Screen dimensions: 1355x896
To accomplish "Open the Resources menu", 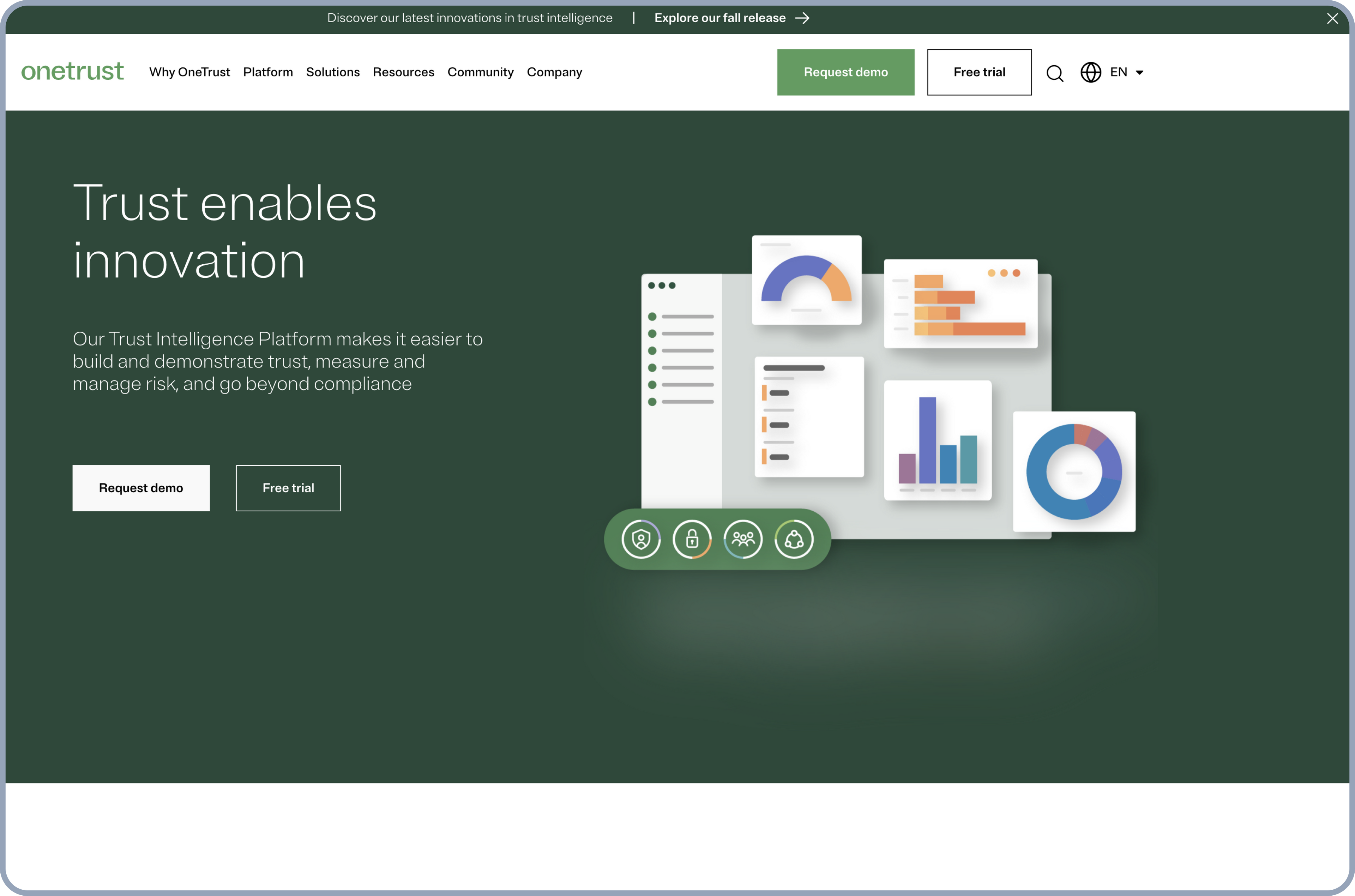I will [403, 73].
